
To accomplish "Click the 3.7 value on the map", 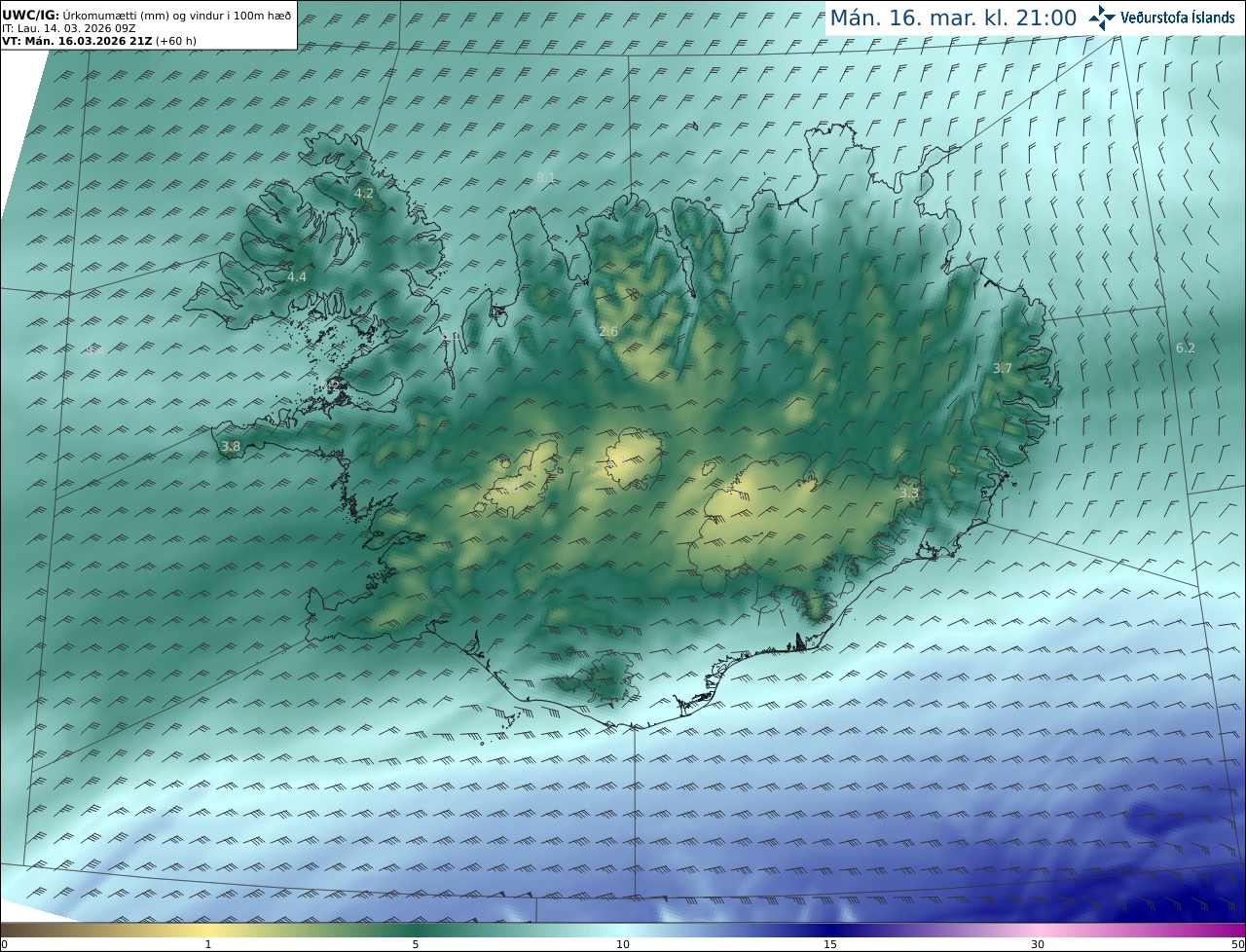I will coord(1003,368).
